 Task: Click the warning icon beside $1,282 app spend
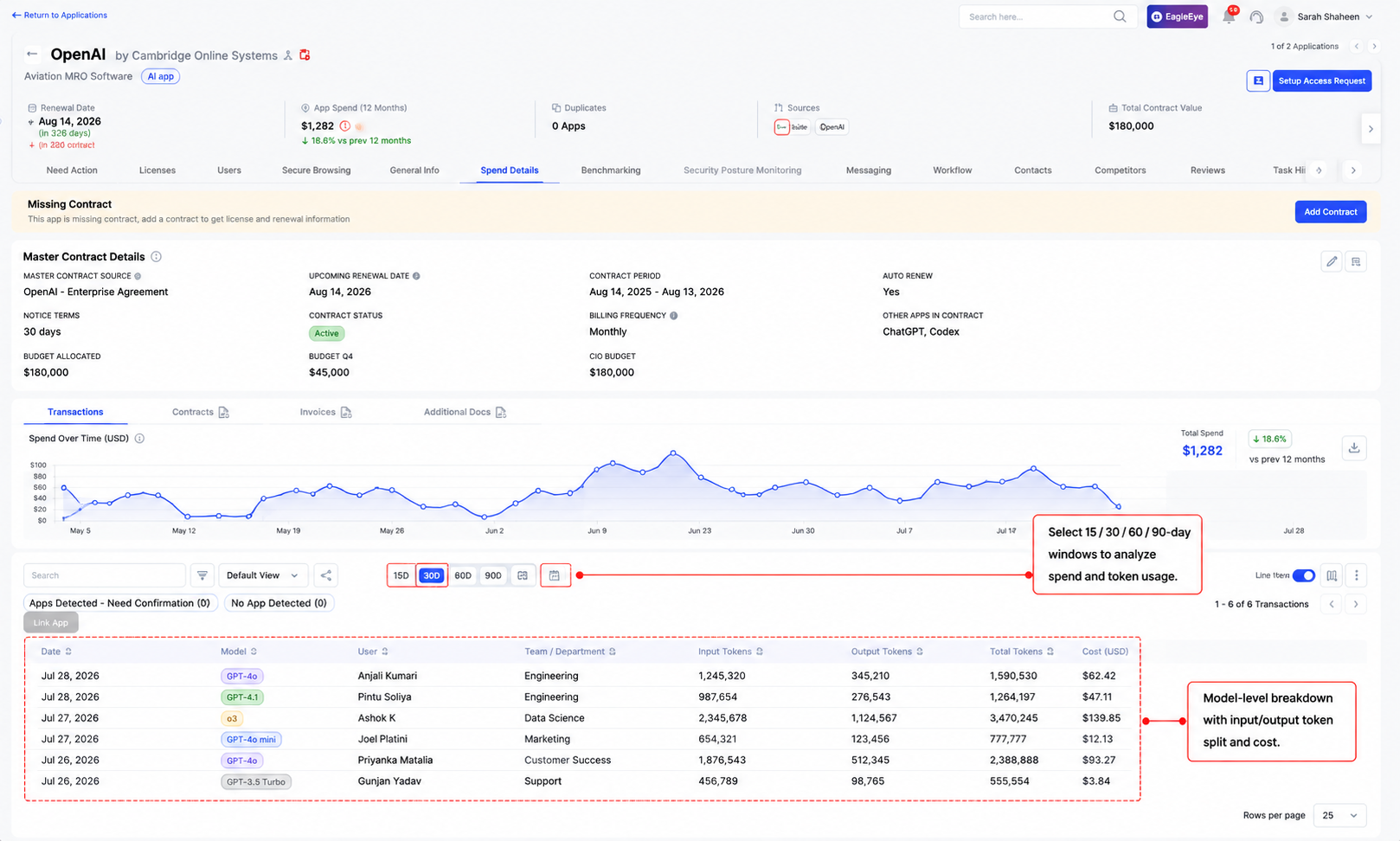(x=345, y=126)
